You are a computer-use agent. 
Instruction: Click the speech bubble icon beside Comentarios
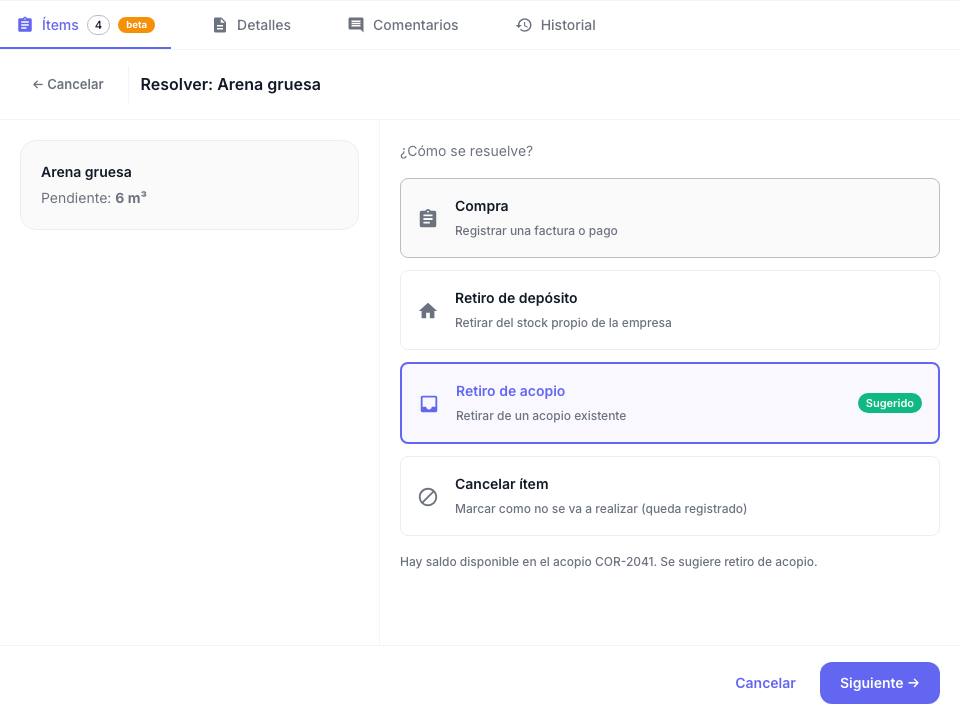coord(356,24)
